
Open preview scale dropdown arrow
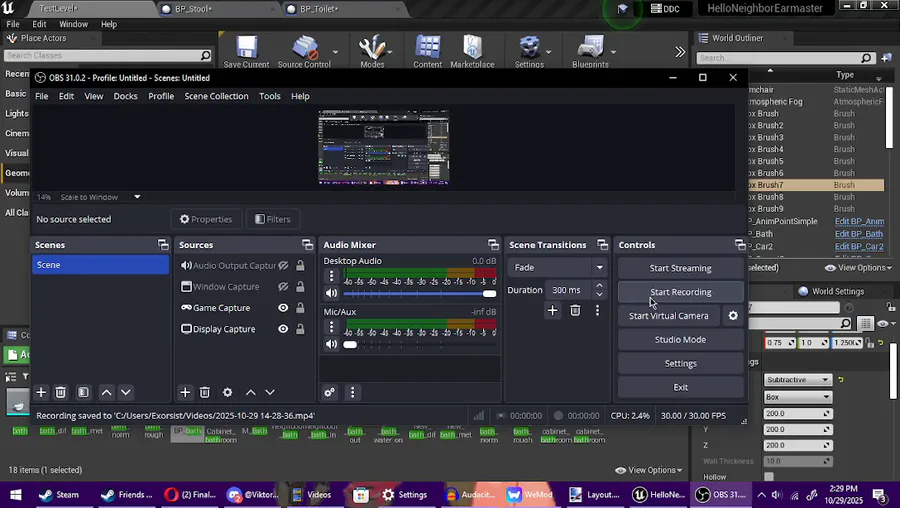(137, 197)
